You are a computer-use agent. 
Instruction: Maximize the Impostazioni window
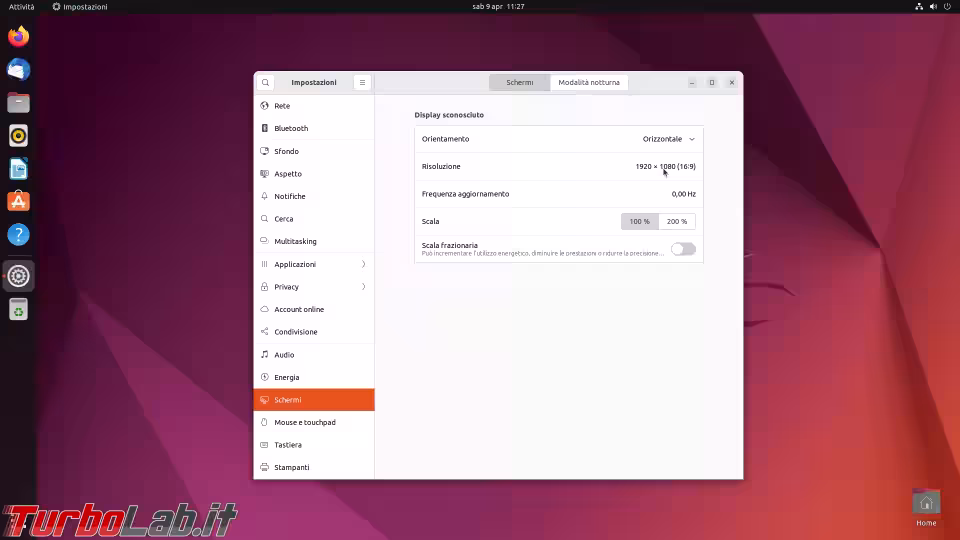pyautogui.click(x=712, y=83)
